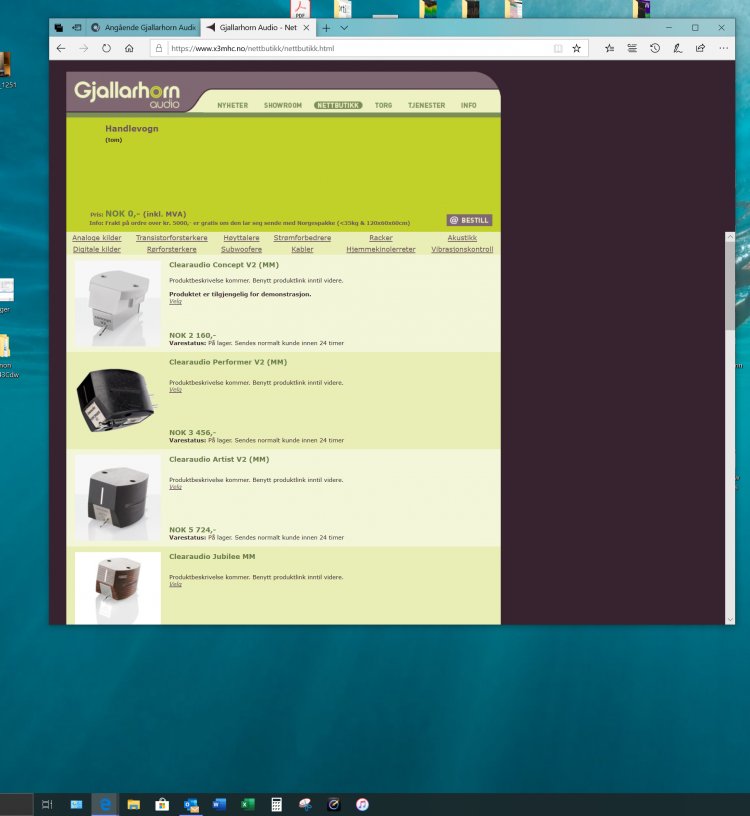Click the Clearaudio Artist V2 cartridge image
The width and height of the screenshot is (750, 816).
pyautogui.click(x=118, y=498)
